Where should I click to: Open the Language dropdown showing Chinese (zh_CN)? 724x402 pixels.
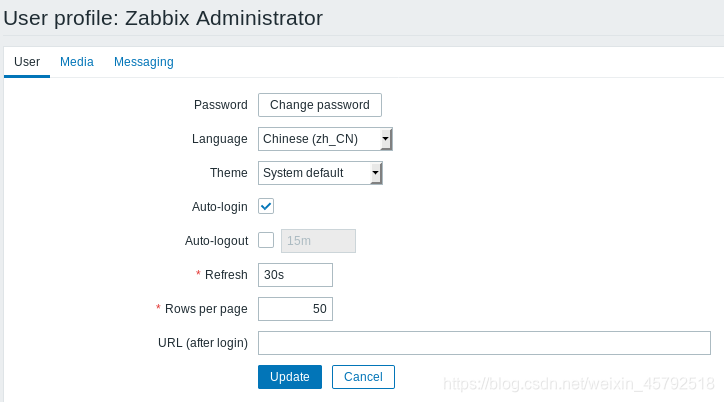tap(325, 139)
